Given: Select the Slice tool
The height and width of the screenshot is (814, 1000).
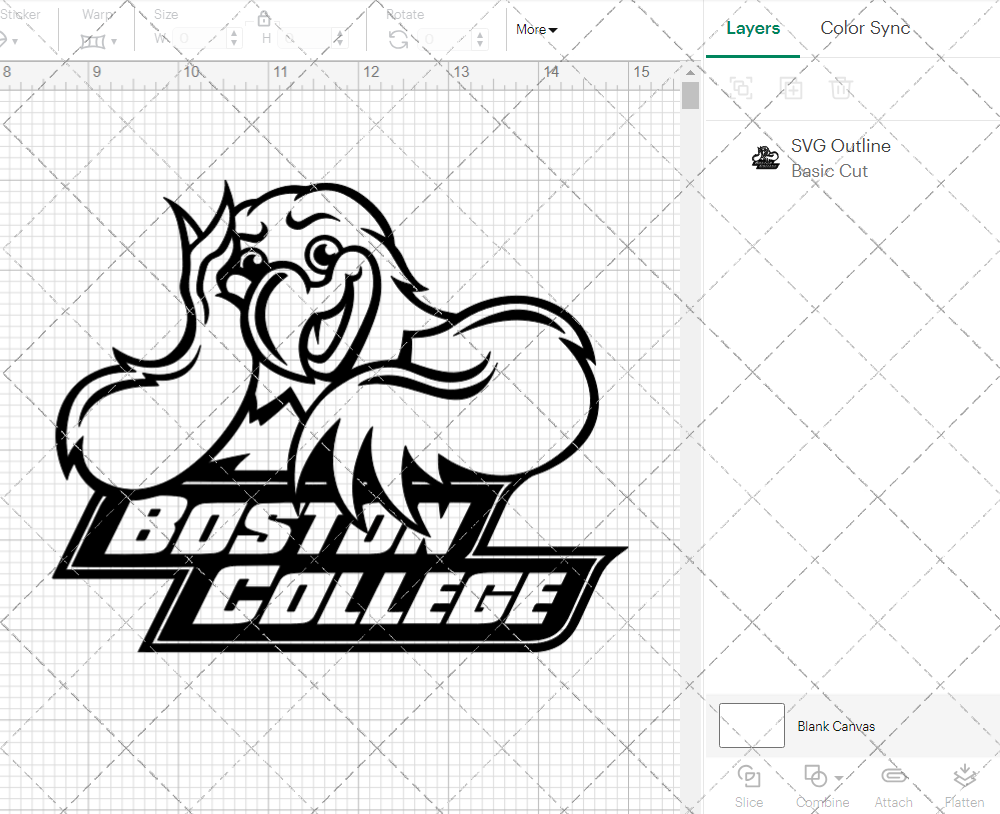Looking at the screenshot, I should pos(748,785).
